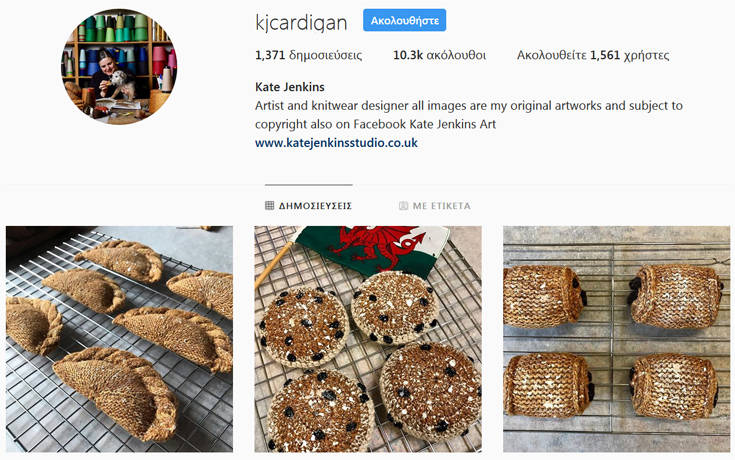
Task: Open the Ακολουθείτε 1,561 χρήστες following list
Action: (x=593, y=55)
